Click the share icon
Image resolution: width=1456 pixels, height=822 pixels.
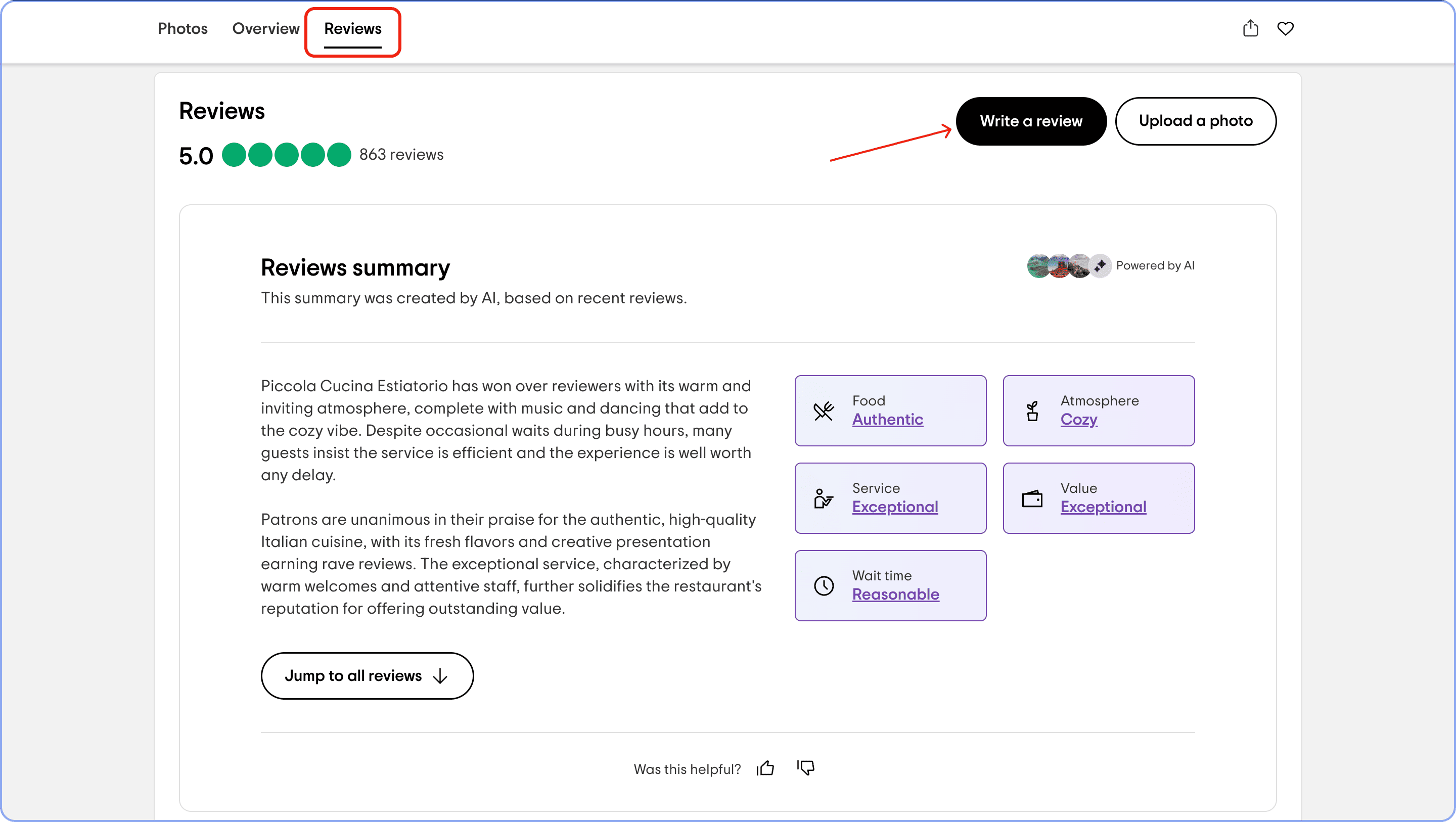1250,28
